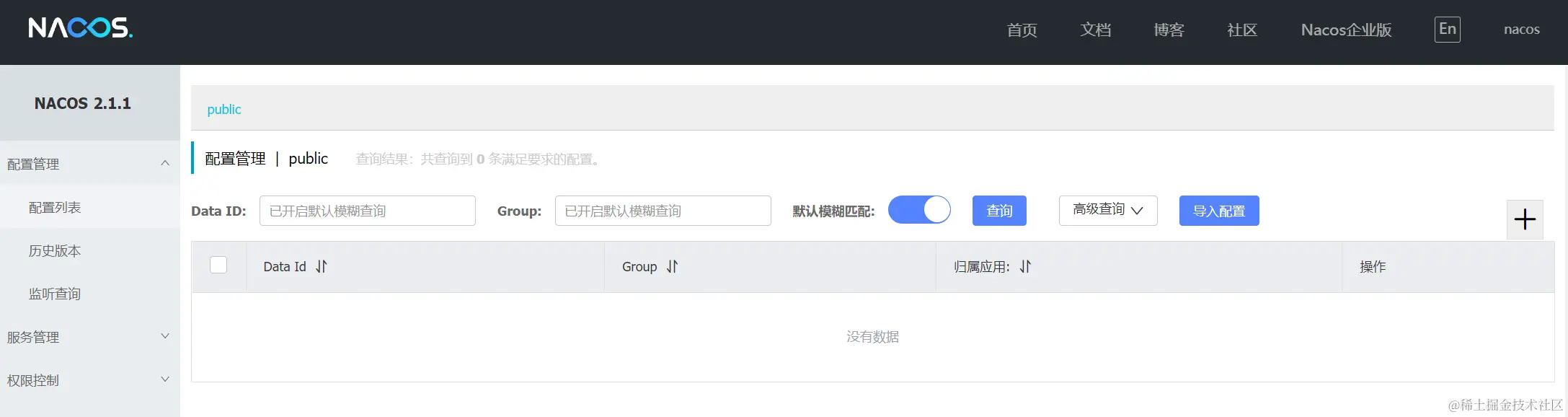Sort by Data Id column arrows
Image resolution: width=1568 pixels, height=417 pixels.
322,266
